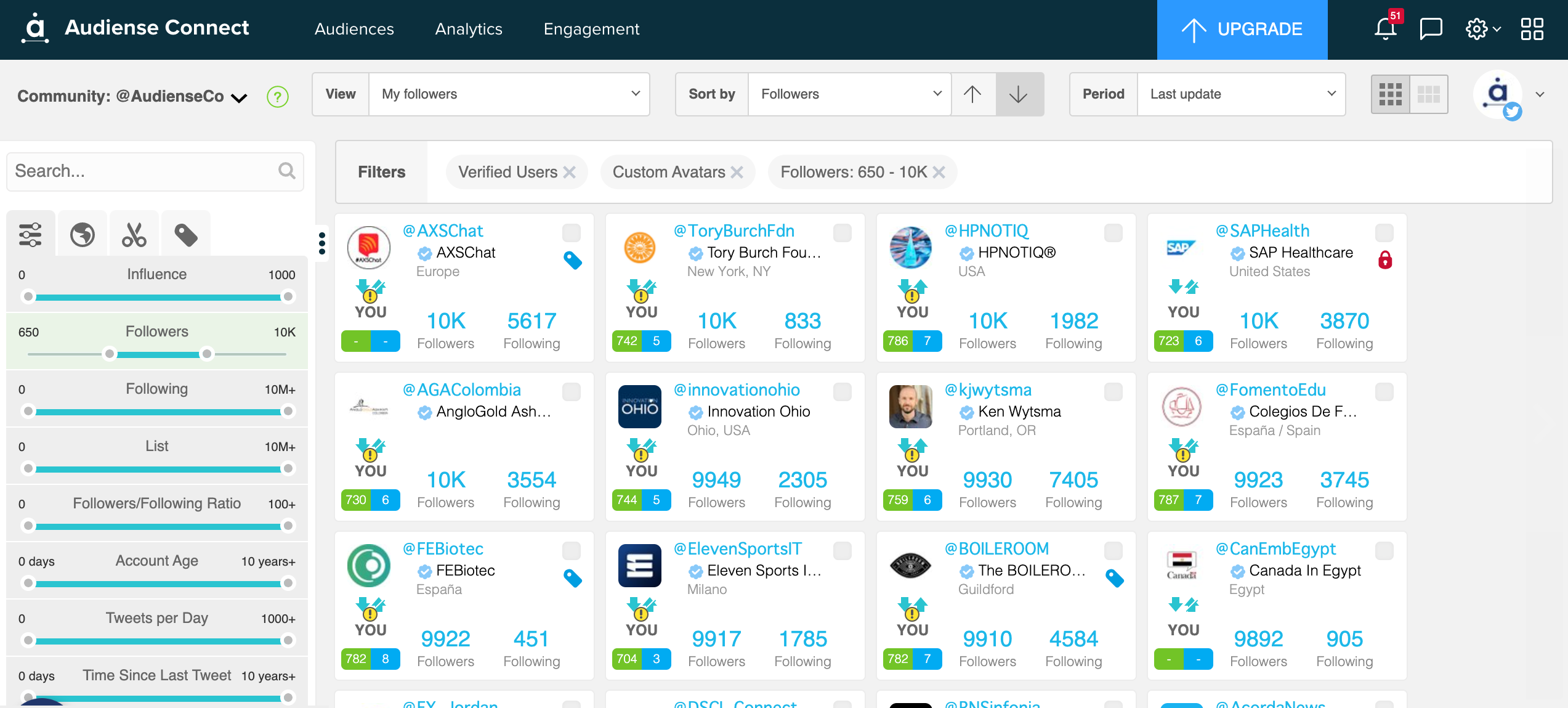Sort in ascending order arrow
The width and height of the screenshot is (1568, 708).
(972, 94)
